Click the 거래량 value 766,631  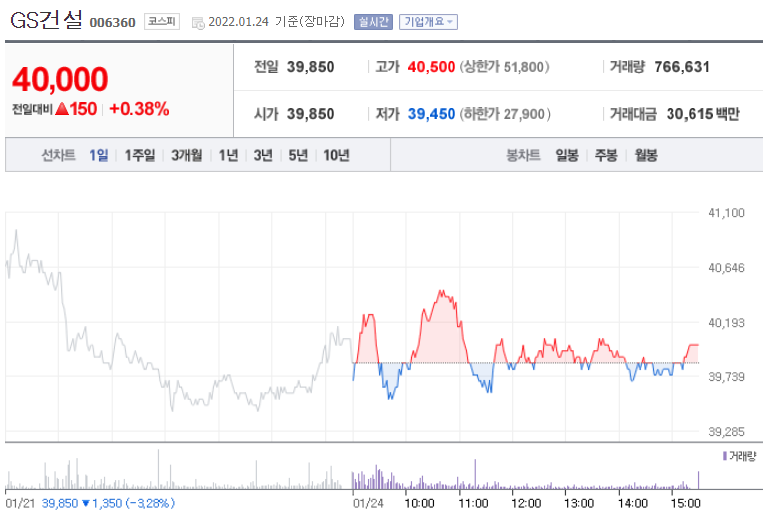pyautogui.click(x=682, y=67)
